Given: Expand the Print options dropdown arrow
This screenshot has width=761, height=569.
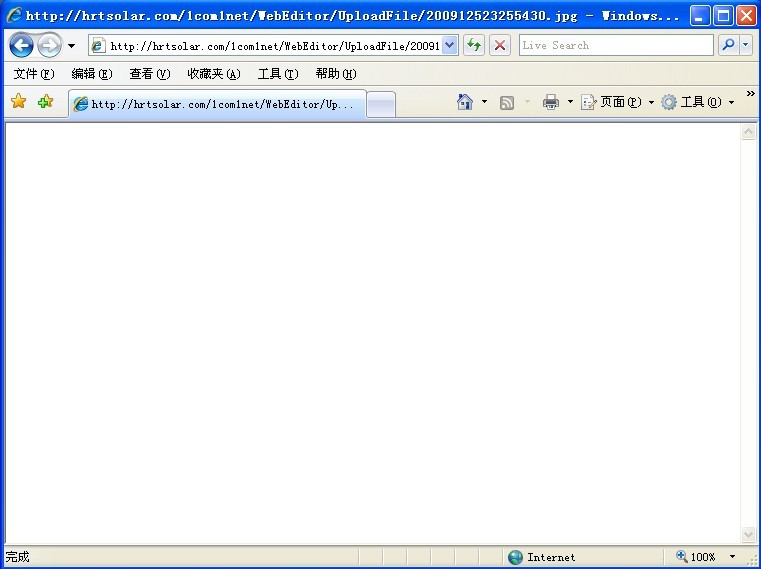Looking at the screenshot, I should (570, 102).
